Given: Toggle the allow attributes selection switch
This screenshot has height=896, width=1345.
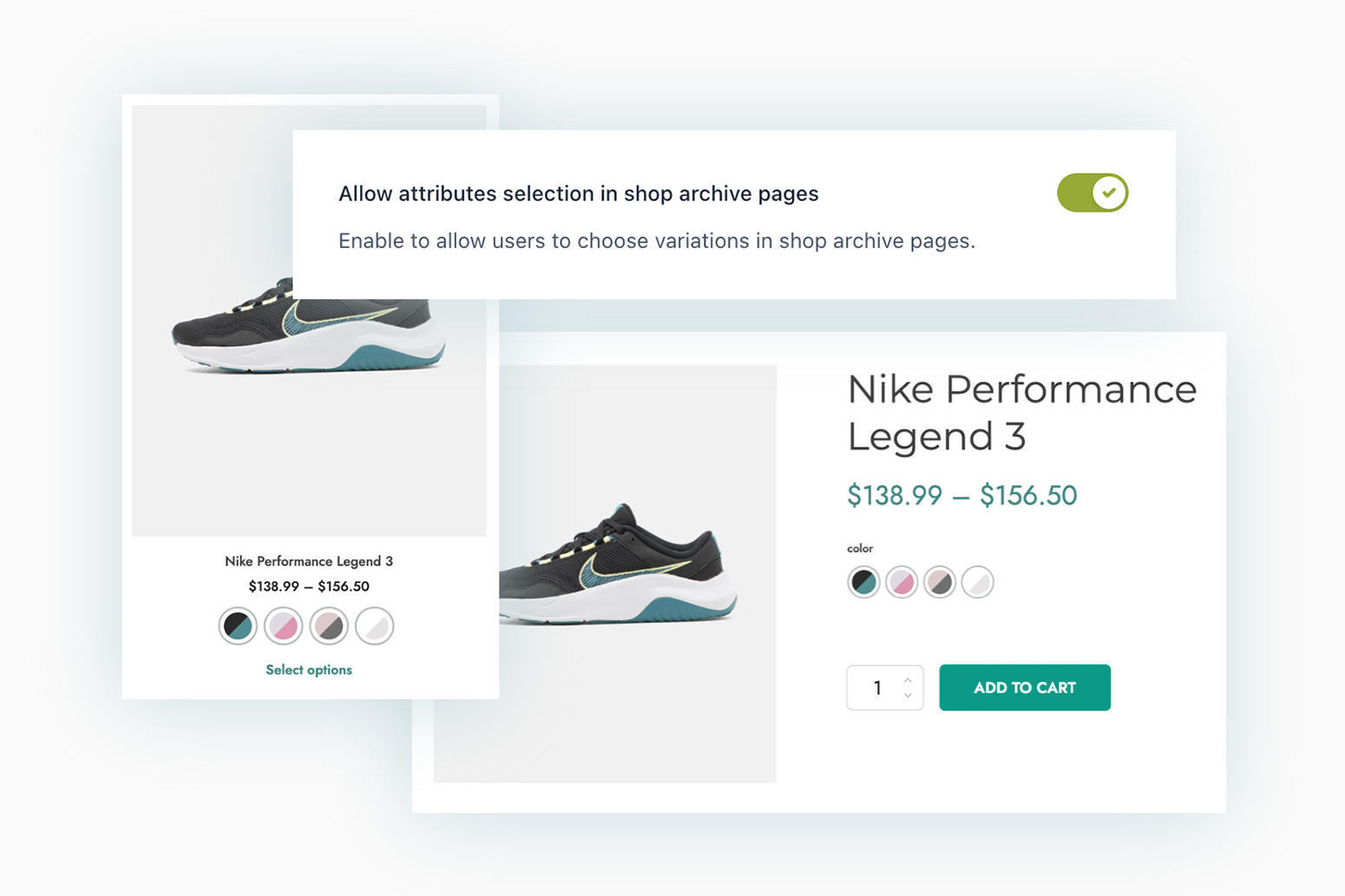Looking at the screenshot, I should coord(1092,193).
